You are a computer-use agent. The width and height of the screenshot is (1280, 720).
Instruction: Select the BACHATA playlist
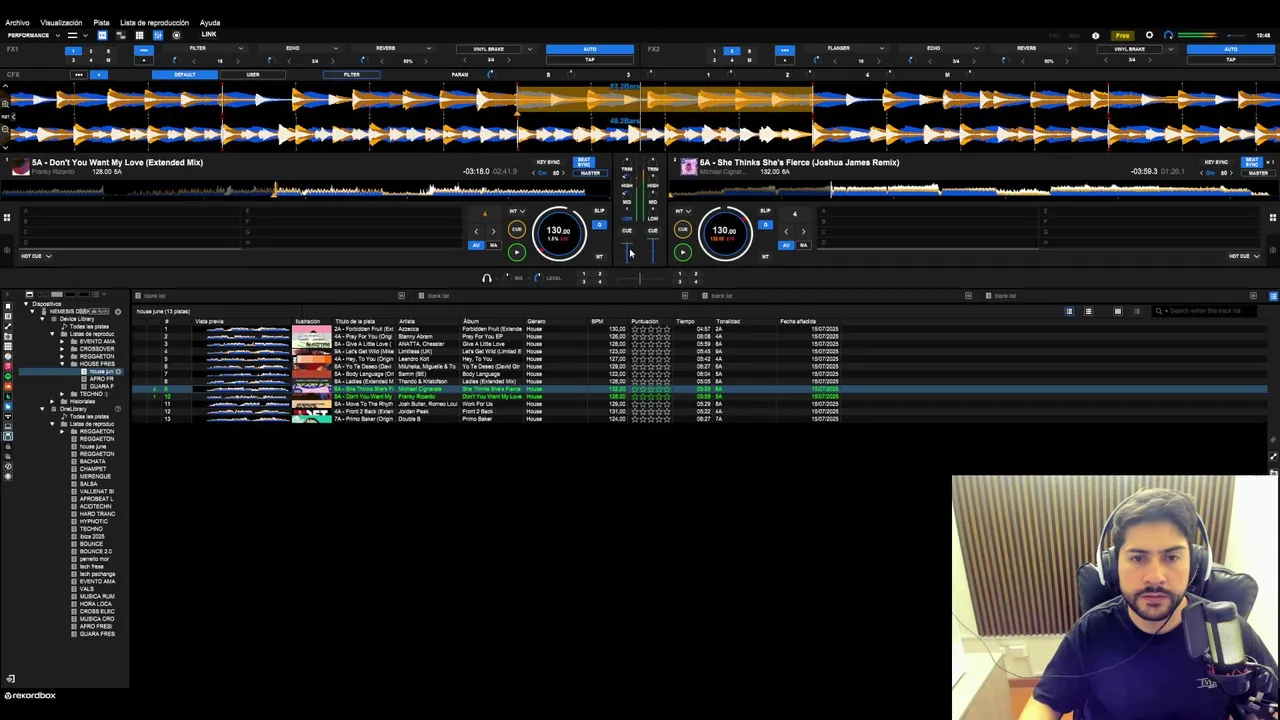pyautogui.click(x=92, y=461)
